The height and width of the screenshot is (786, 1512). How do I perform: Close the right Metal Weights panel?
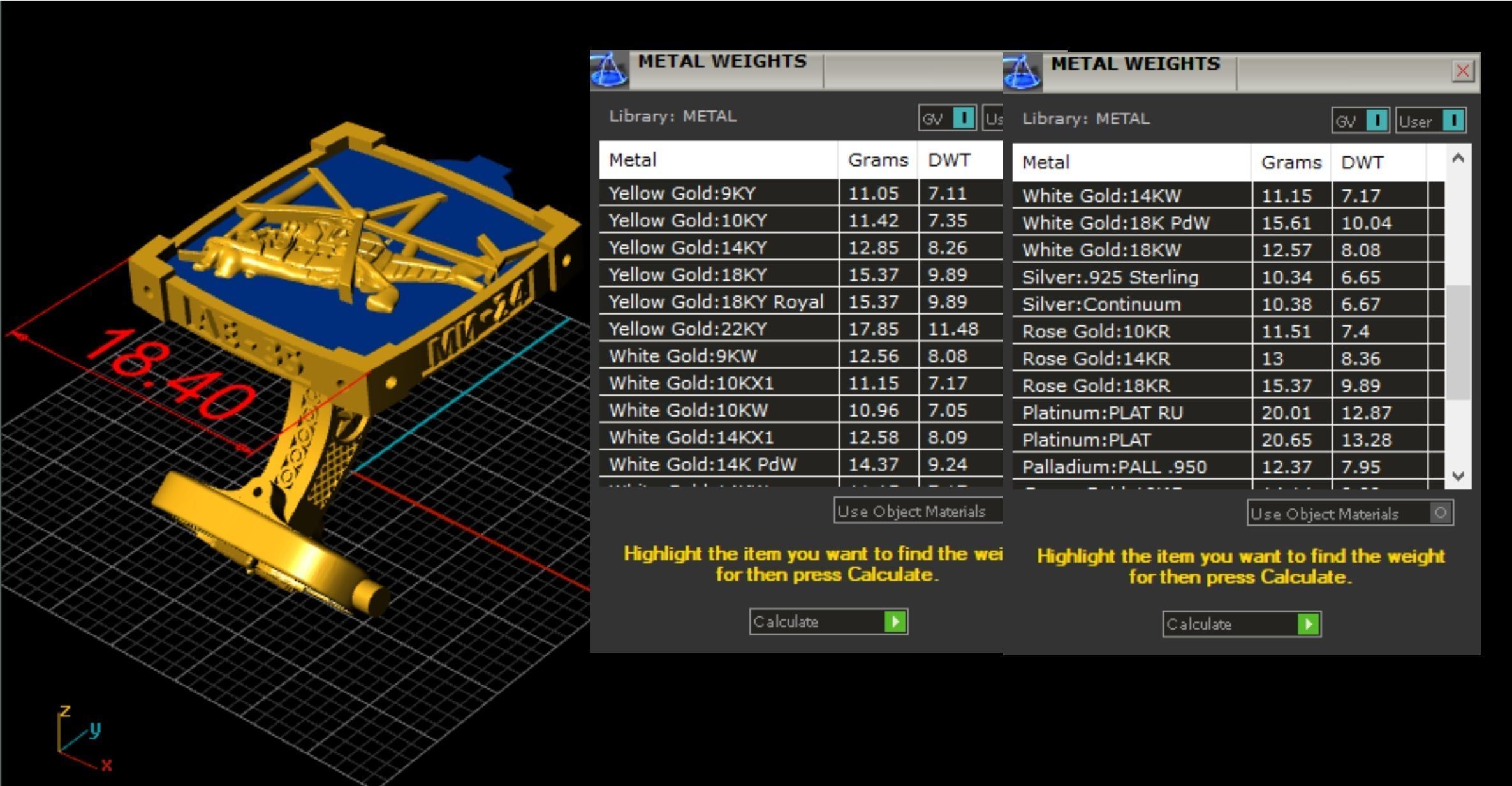pyautogui.click(x=1462, y=71)
